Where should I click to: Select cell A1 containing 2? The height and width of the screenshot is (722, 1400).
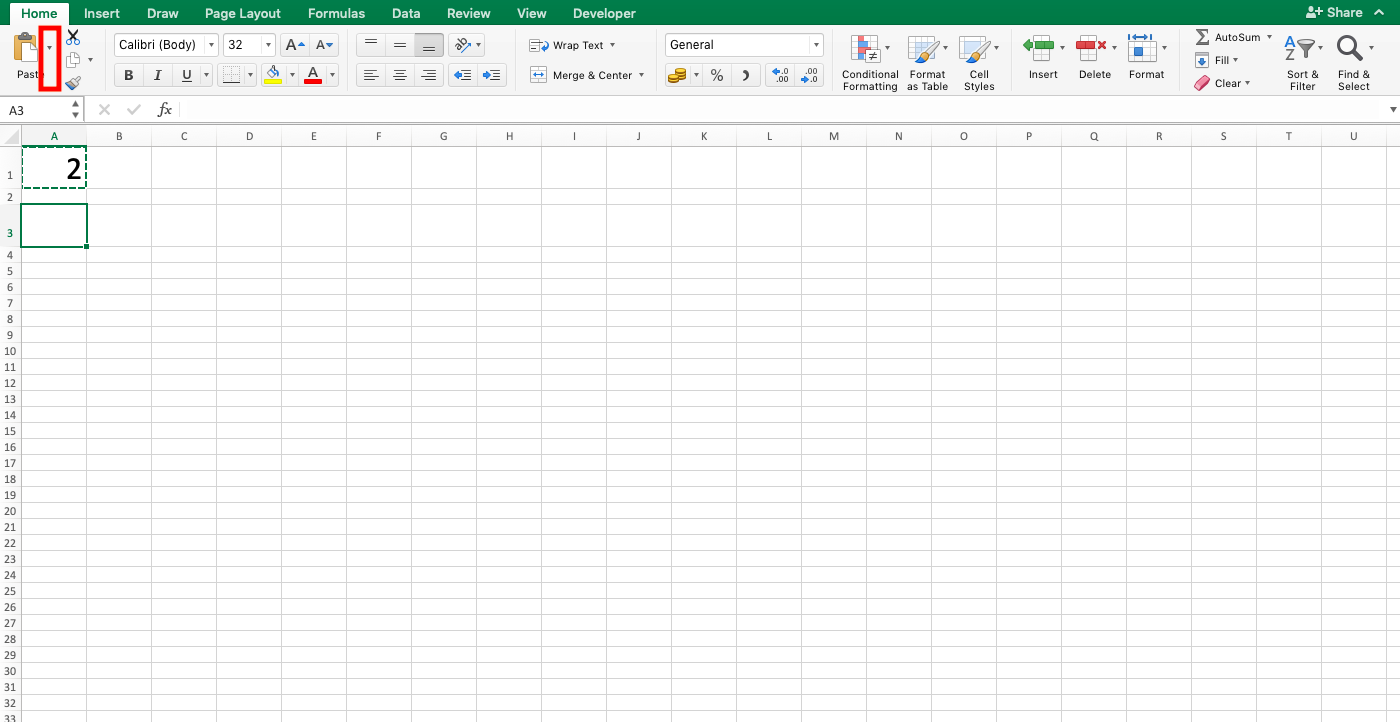click(54, 167)
